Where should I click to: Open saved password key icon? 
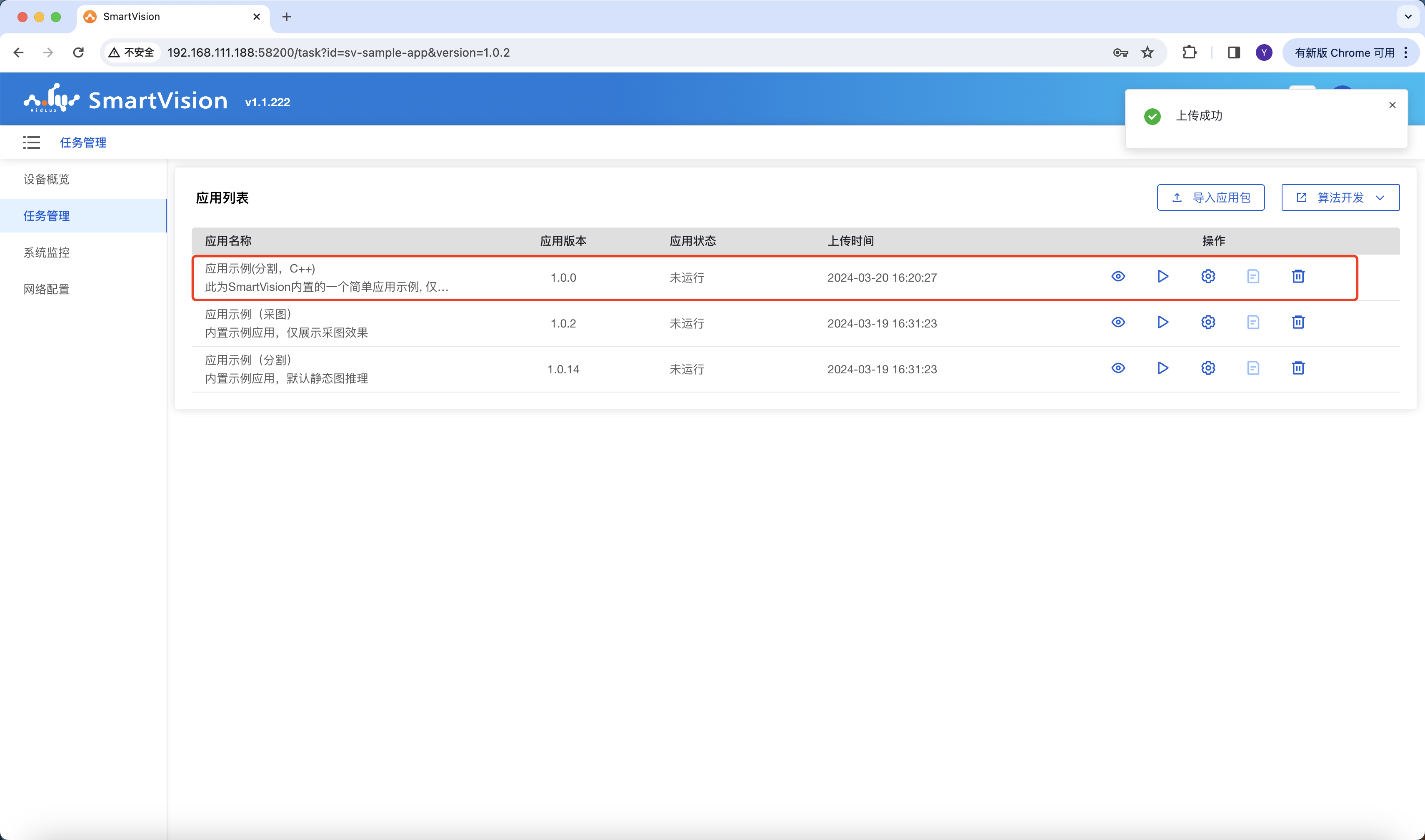(x=1120, y=52)
